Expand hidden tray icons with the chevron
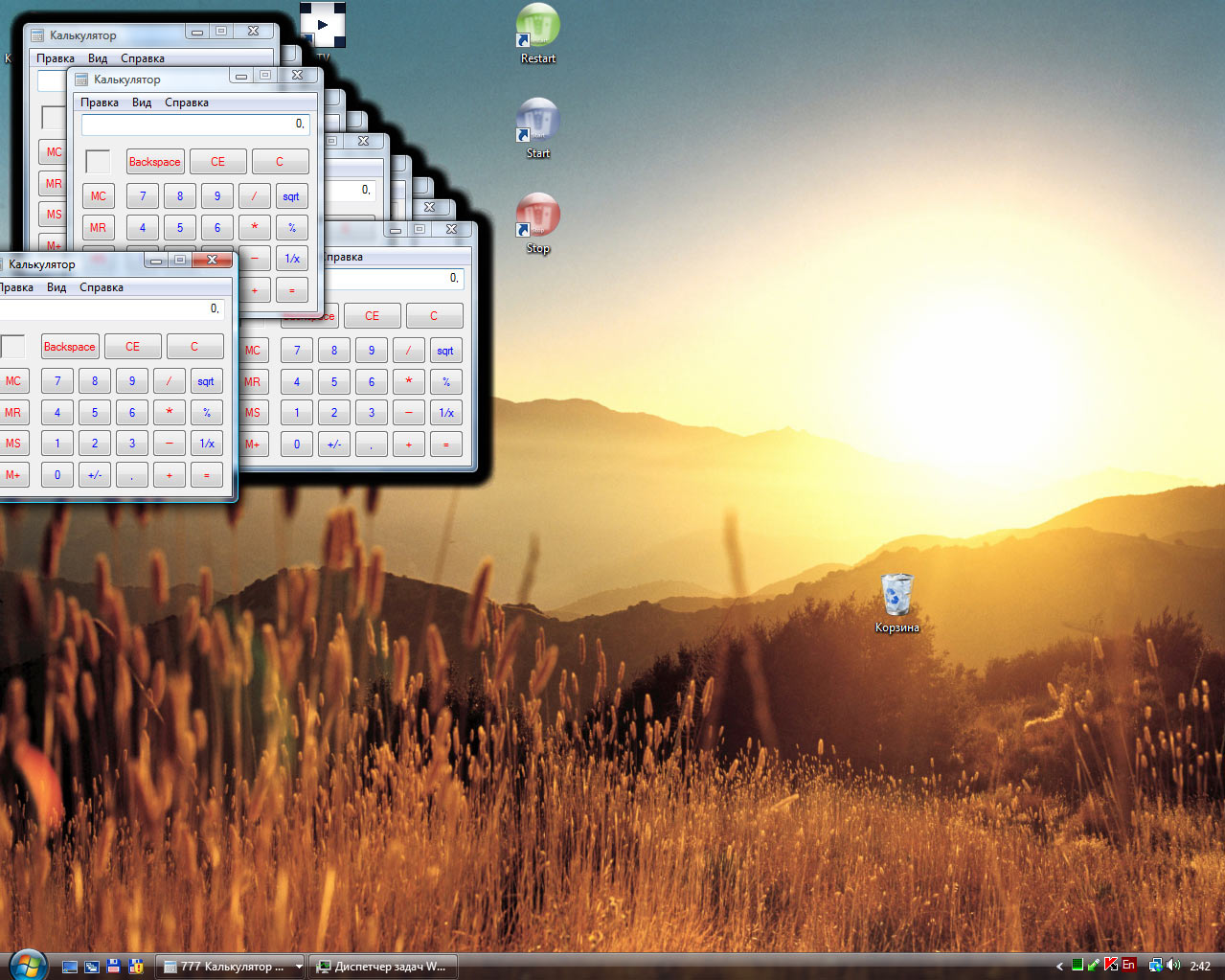Screen dimensions: 1225x980 click(1059, 967)
